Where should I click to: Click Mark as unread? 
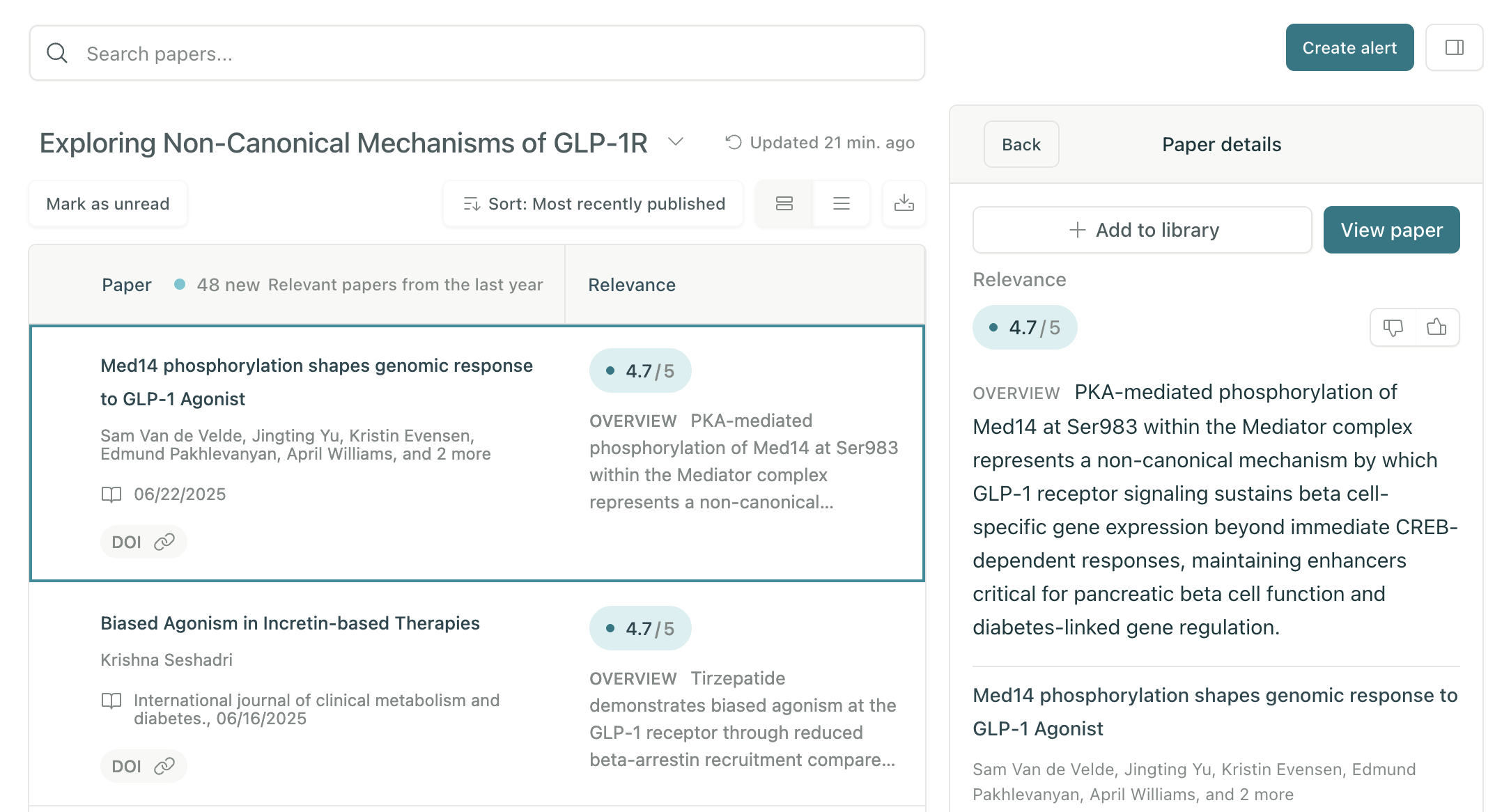tap(108, 203)
